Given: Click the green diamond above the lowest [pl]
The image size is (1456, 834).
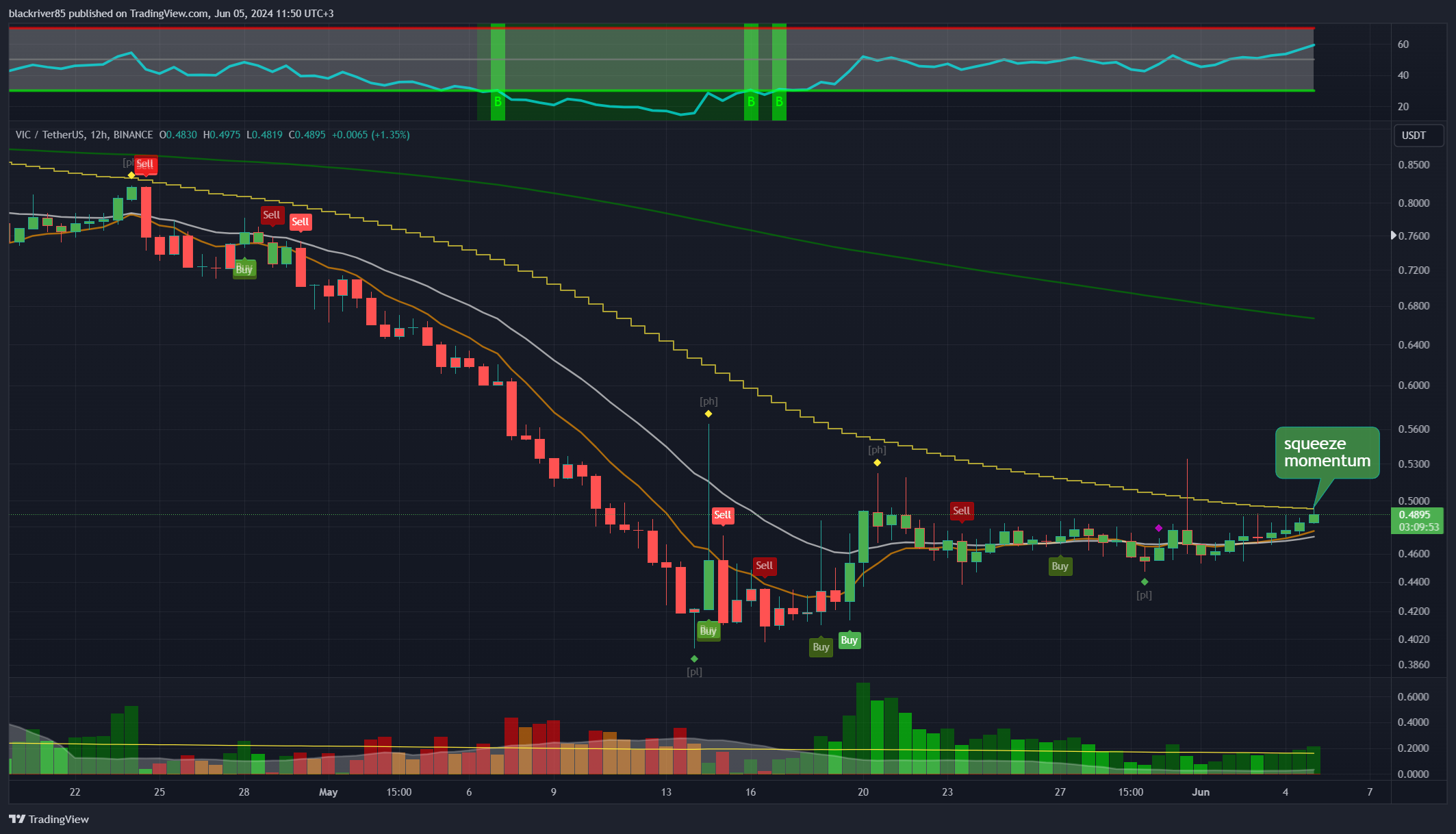Looking at the screenshot, I should click(694, 659).
